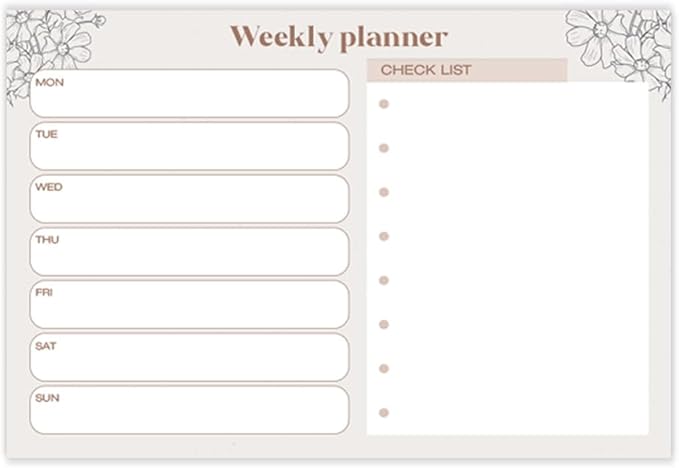Click the CHECK LIST header bar
The height and width of the screenshot is (468, 679).
[x=467, y=70]
